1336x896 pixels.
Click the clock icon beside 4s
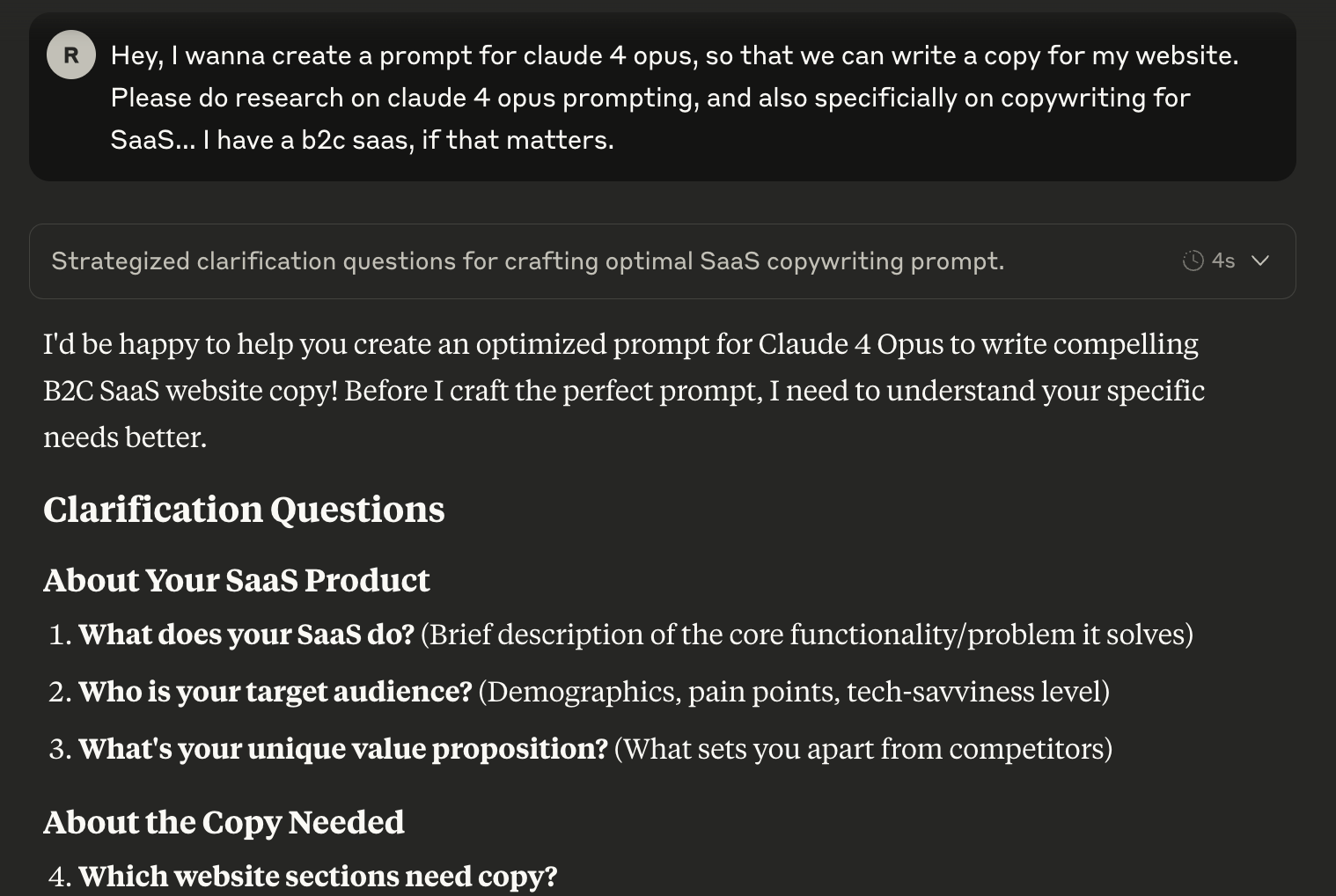tap(1193, 261)
